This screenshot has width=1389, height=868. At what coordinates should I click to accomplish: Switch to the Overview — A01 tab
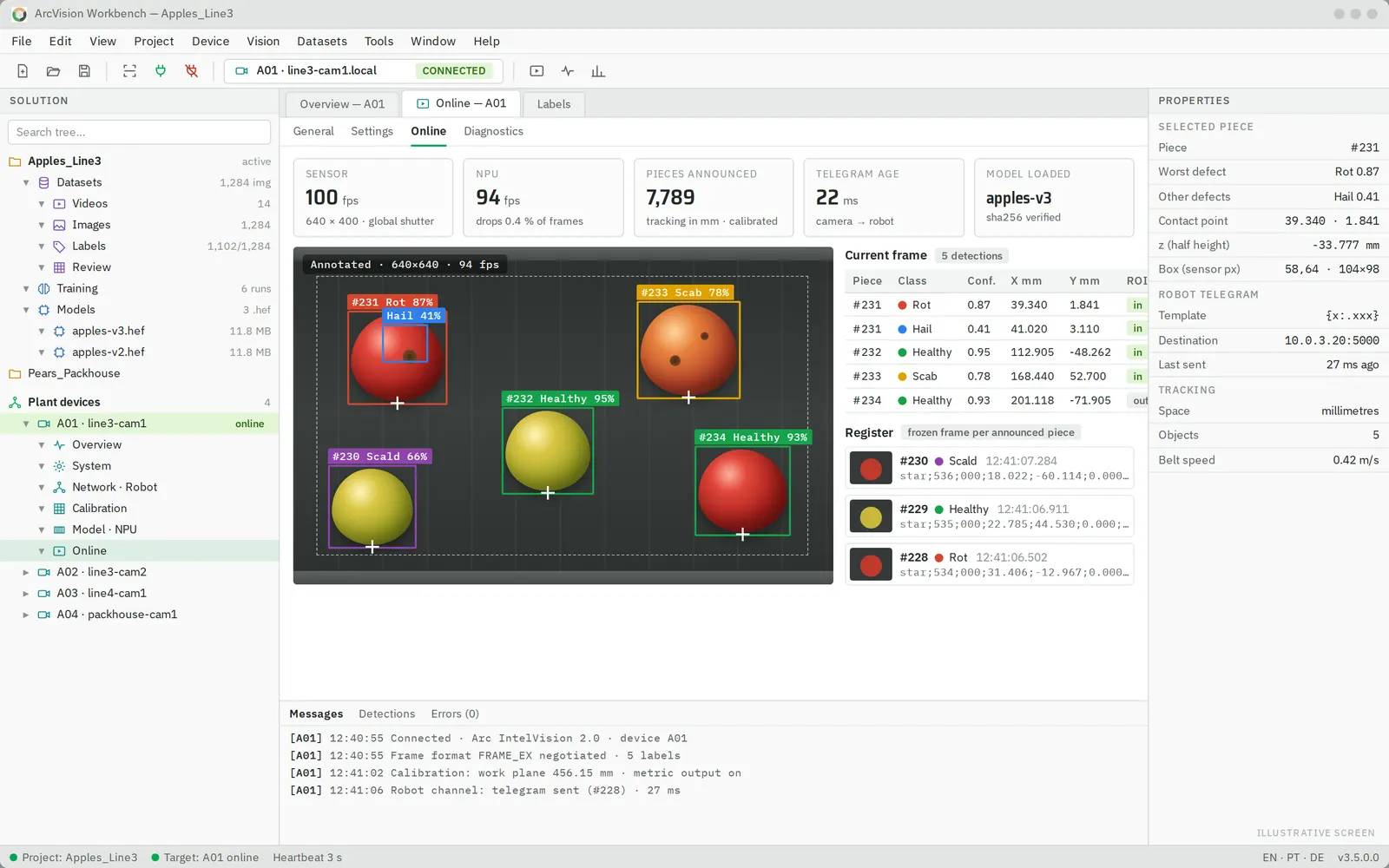click(x=342, y=104)
